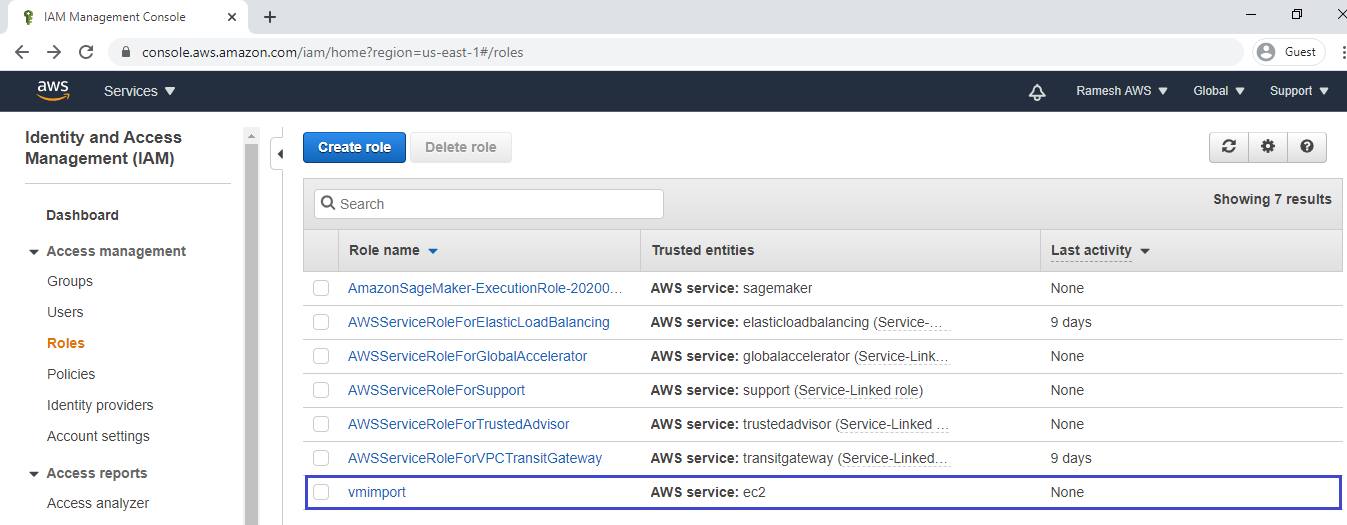Open Dashboard in the sidebar
This screenshot has height=525, width=1347.
pyautogui.click(x=82, y=215)
